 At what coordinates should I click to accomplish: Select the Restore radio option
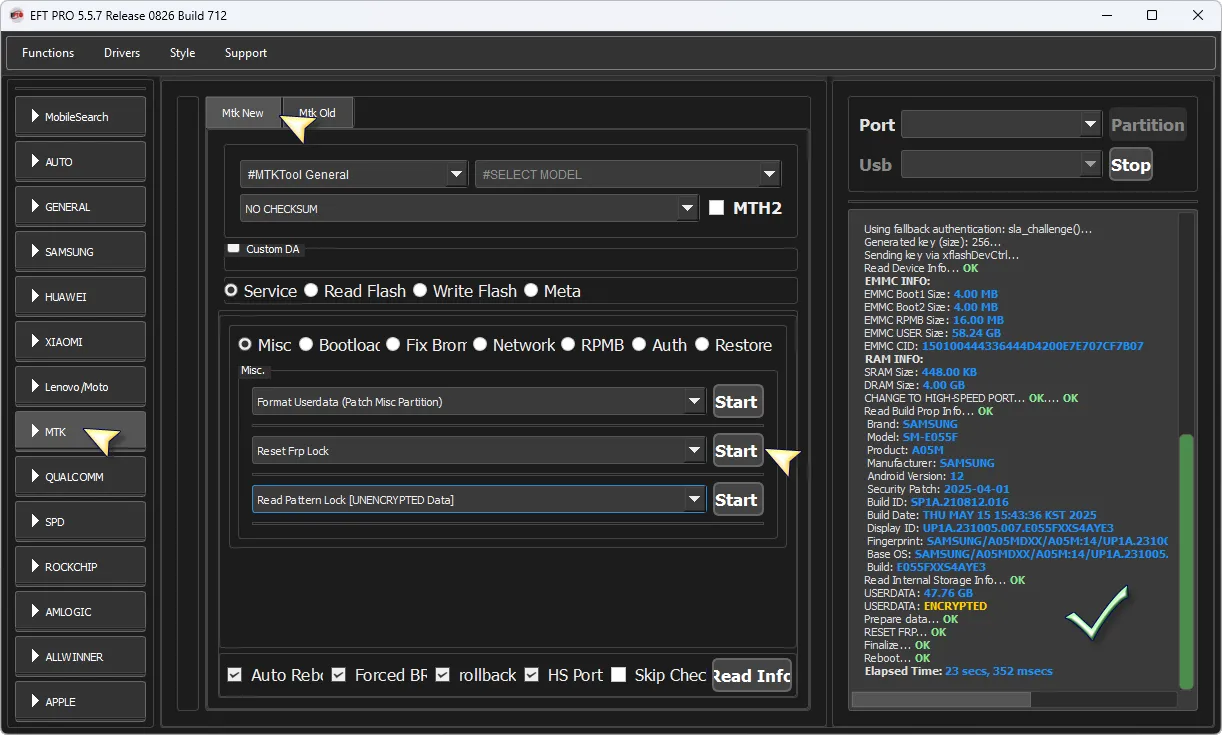point(702,345)
